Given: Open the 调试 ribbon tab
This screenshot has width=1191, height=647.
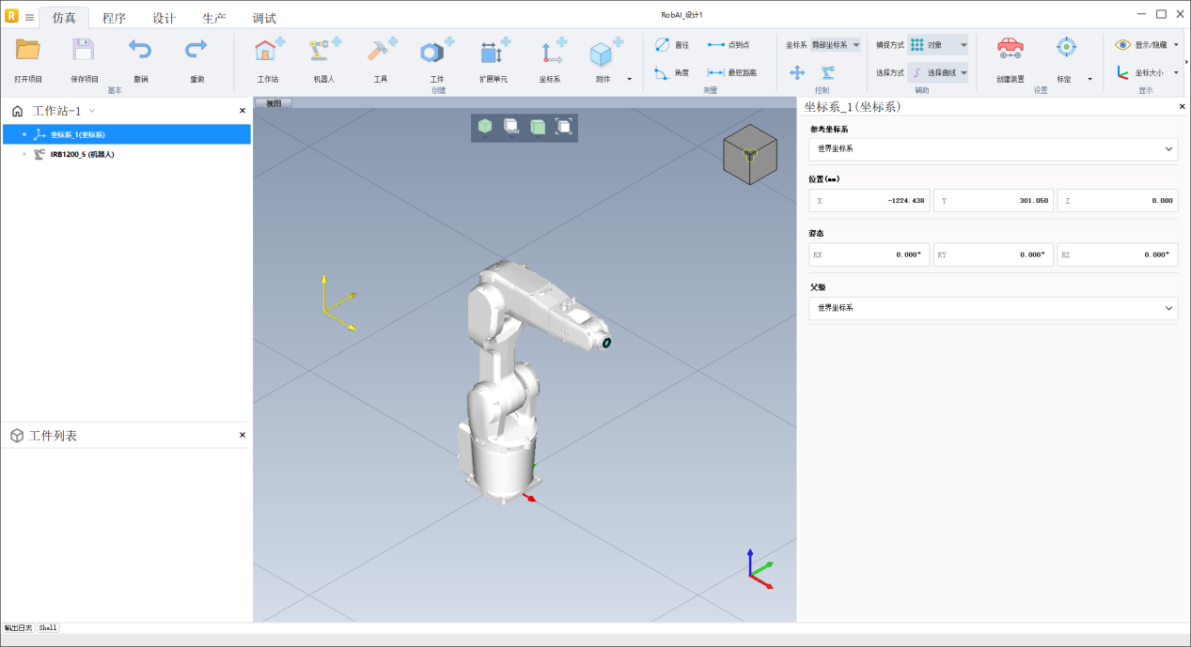Looking at the screenshot, I should click(264, 18).
